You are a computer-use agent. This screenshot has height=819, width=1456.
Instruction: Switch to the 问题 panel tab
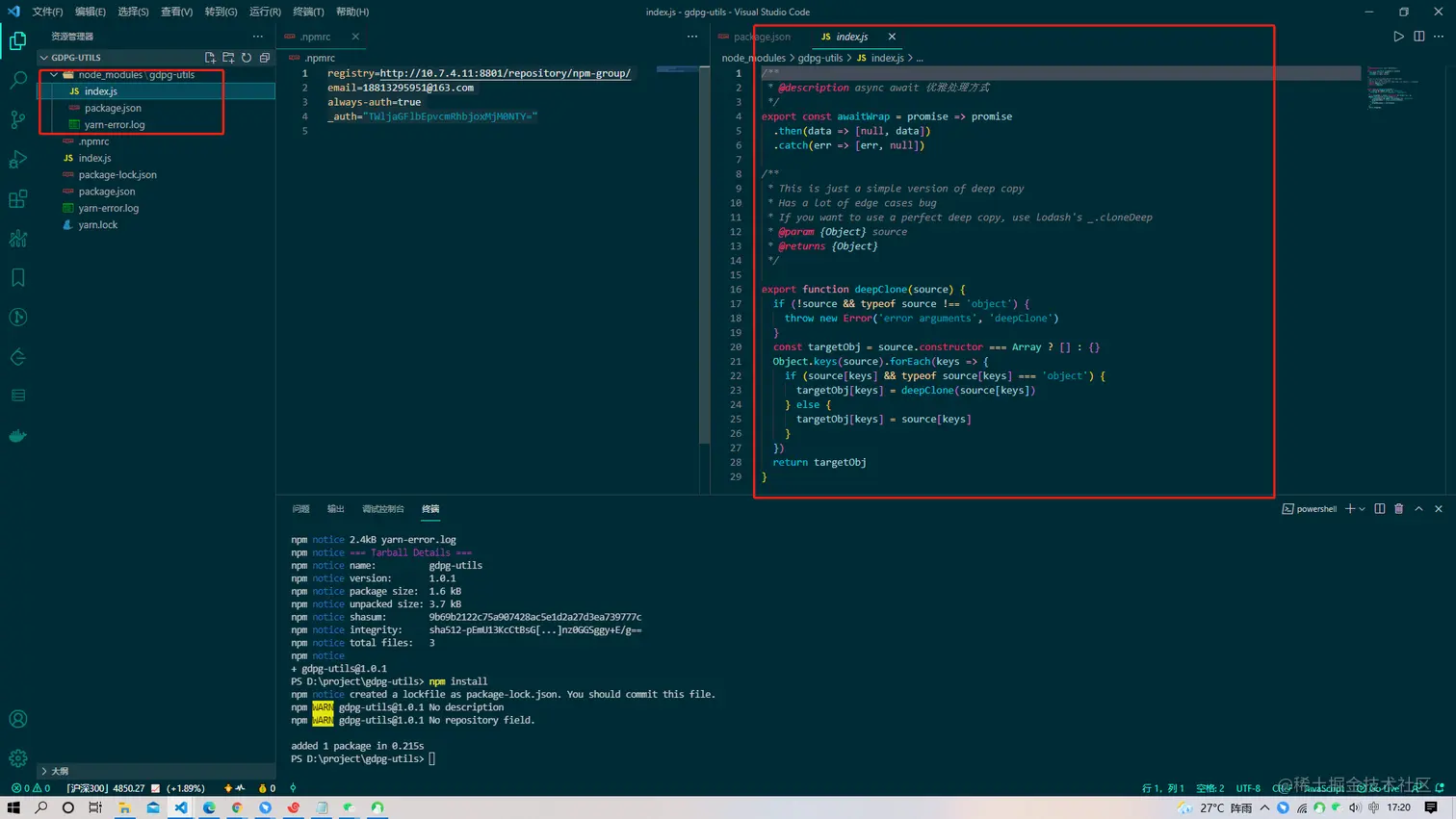(x=300, y=509)
